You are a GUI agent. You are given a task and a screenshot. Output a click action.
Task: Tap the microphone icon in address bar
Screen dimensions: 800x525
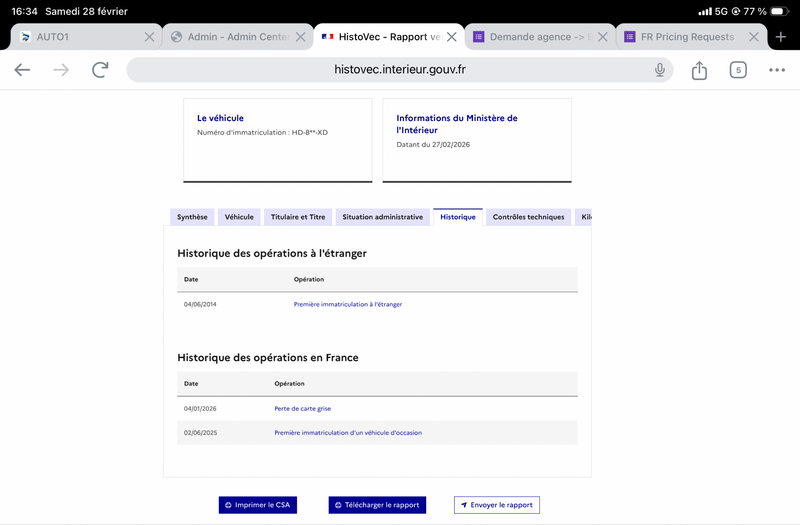point(660,70)
